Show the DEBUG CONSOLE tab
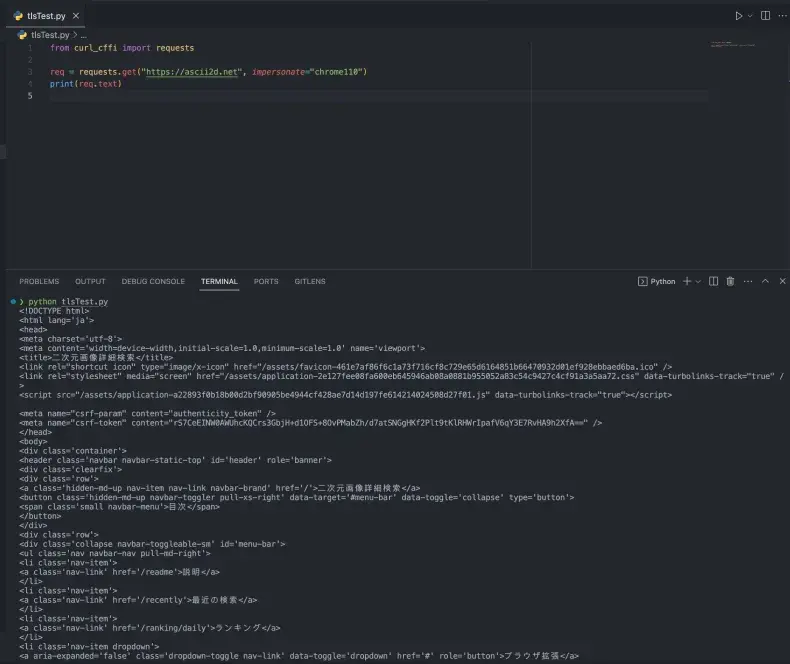The height and width of the screenshot is (664, 790). tap(153, 282)
